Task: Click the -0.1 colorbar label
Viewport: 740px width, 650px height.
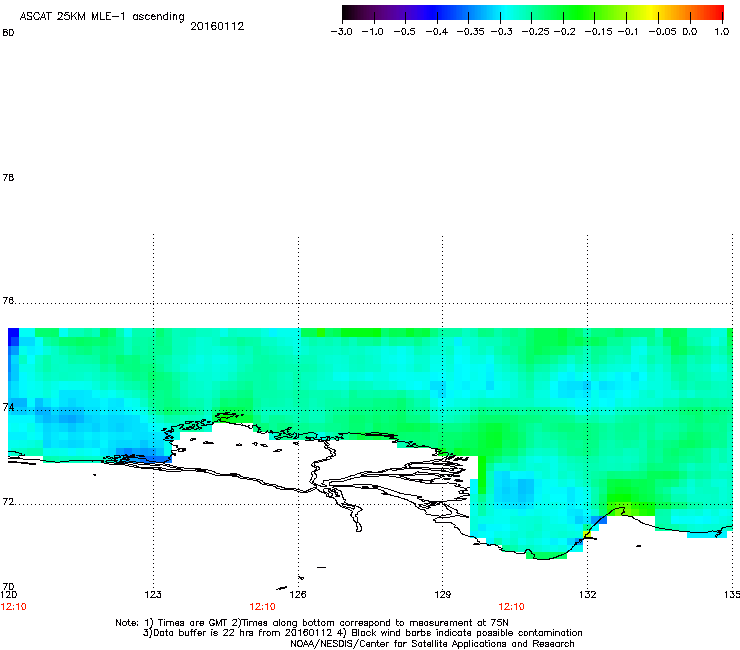Action: 628,32
